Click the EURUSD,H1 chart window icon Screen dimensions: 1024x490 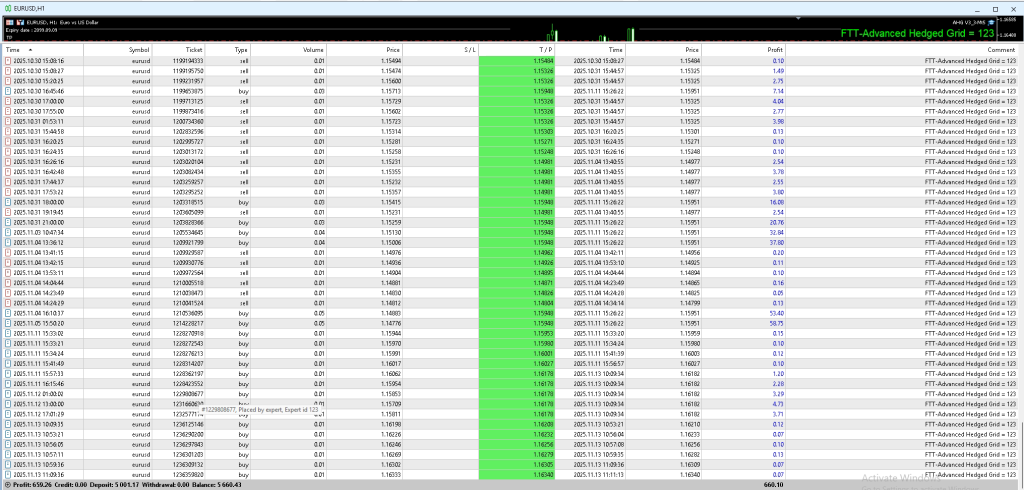click(x=7, y=9)
